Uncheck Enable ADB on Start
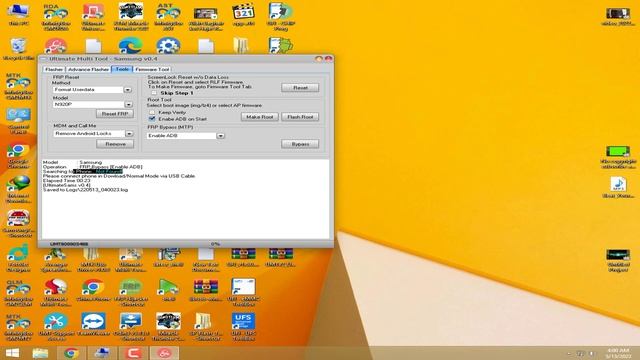 pos(152,119)
